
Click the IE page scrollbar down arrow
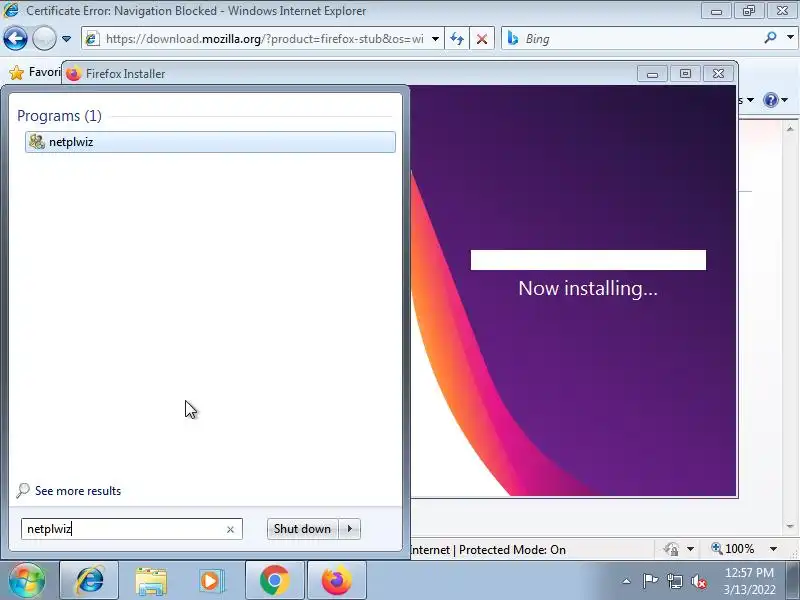click(790, 526)
